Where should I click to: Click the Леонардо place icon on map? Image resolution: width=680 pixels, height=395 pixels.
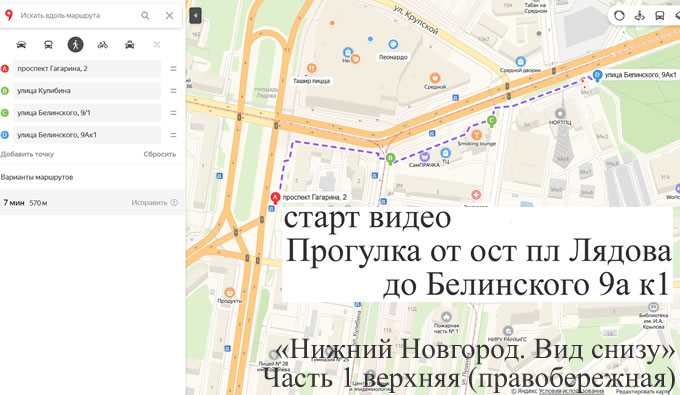(393, 44)
